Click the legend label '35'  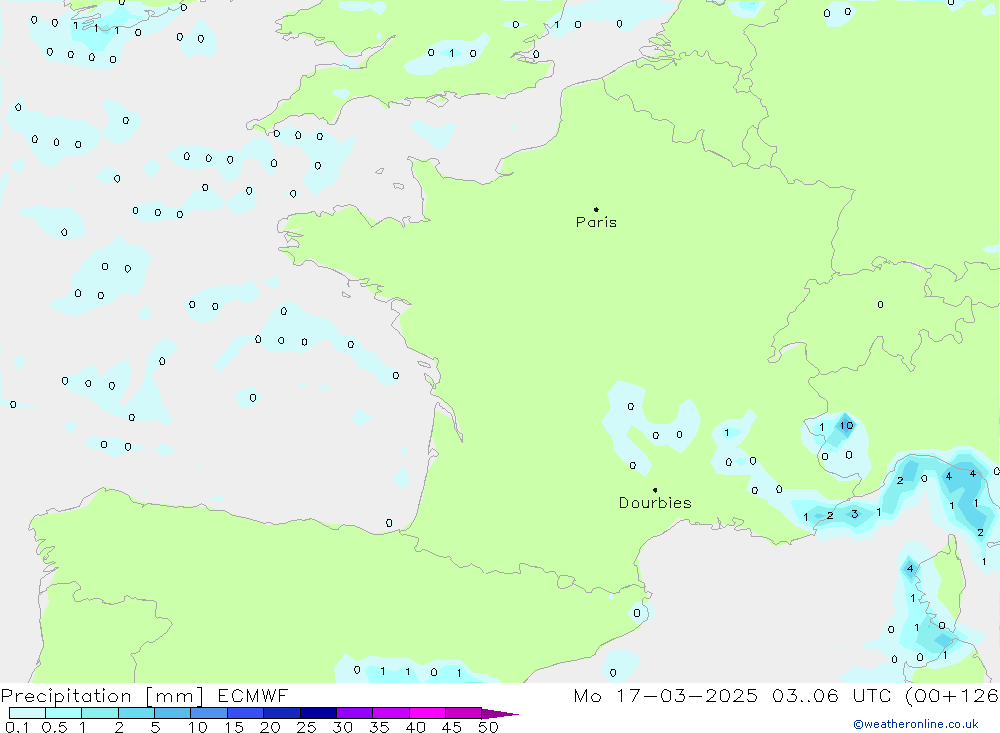coord(379,727)
